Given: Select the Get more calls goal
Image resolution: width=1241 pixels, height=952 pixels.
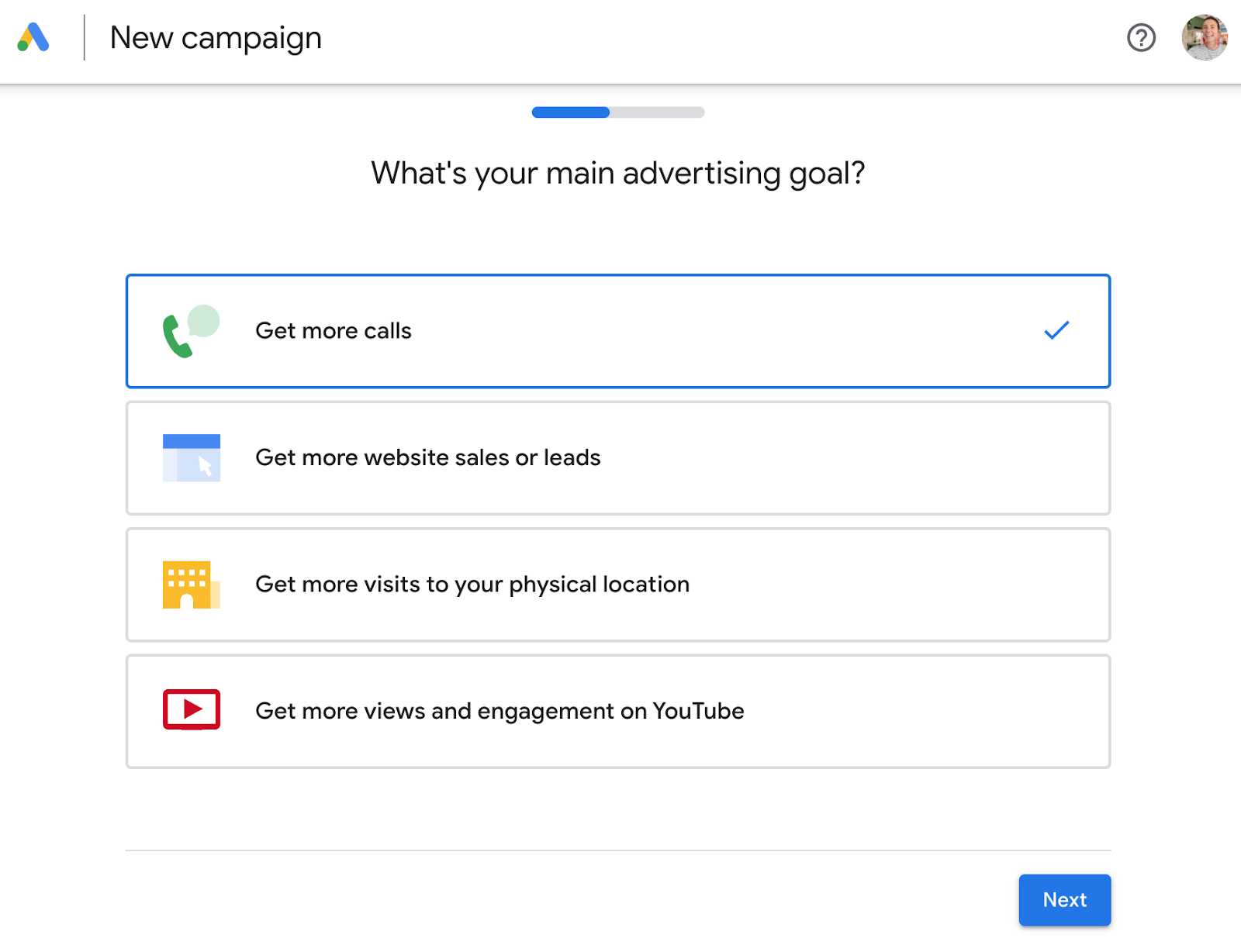Looking at the screenshot, I should pos(618,331).
